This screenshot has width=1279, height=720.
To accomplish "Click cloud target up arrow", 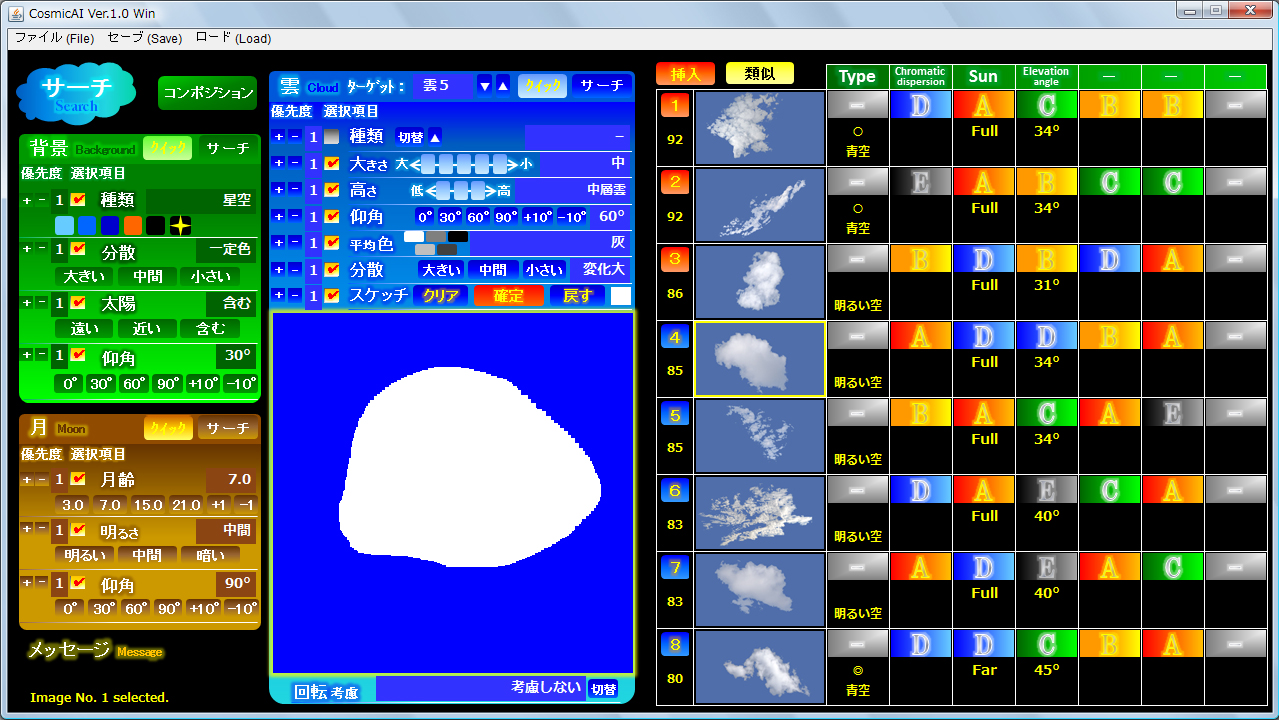I will point(502,86).
